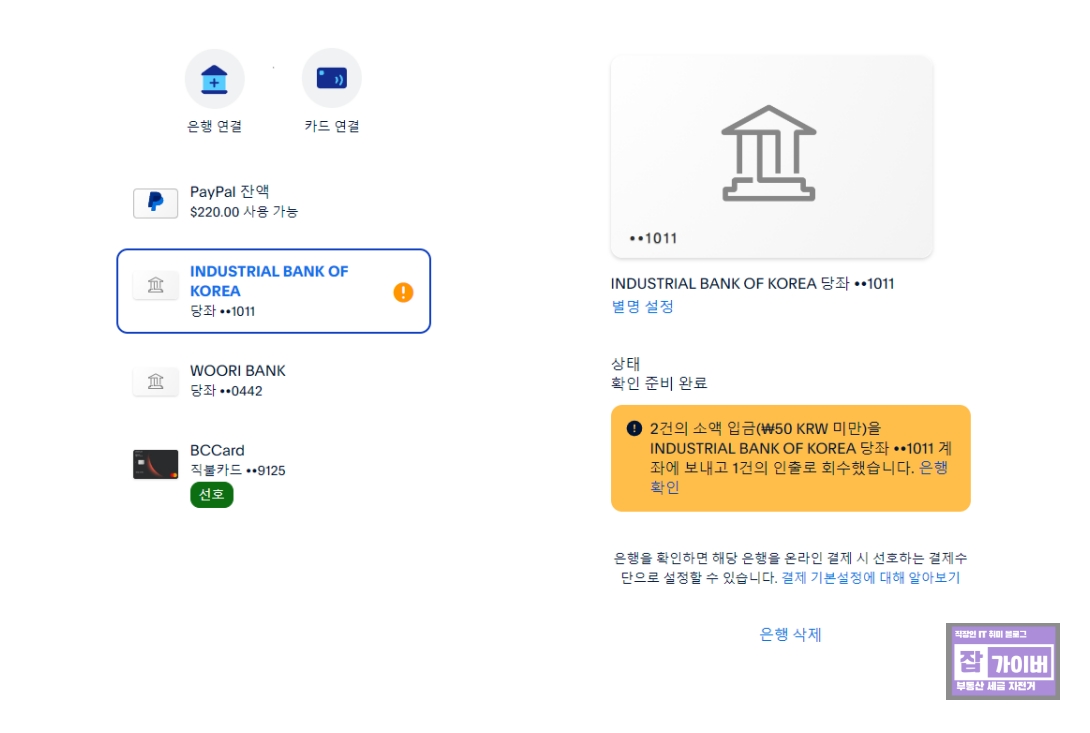Click 은행 삭제 link

(790, 634)
